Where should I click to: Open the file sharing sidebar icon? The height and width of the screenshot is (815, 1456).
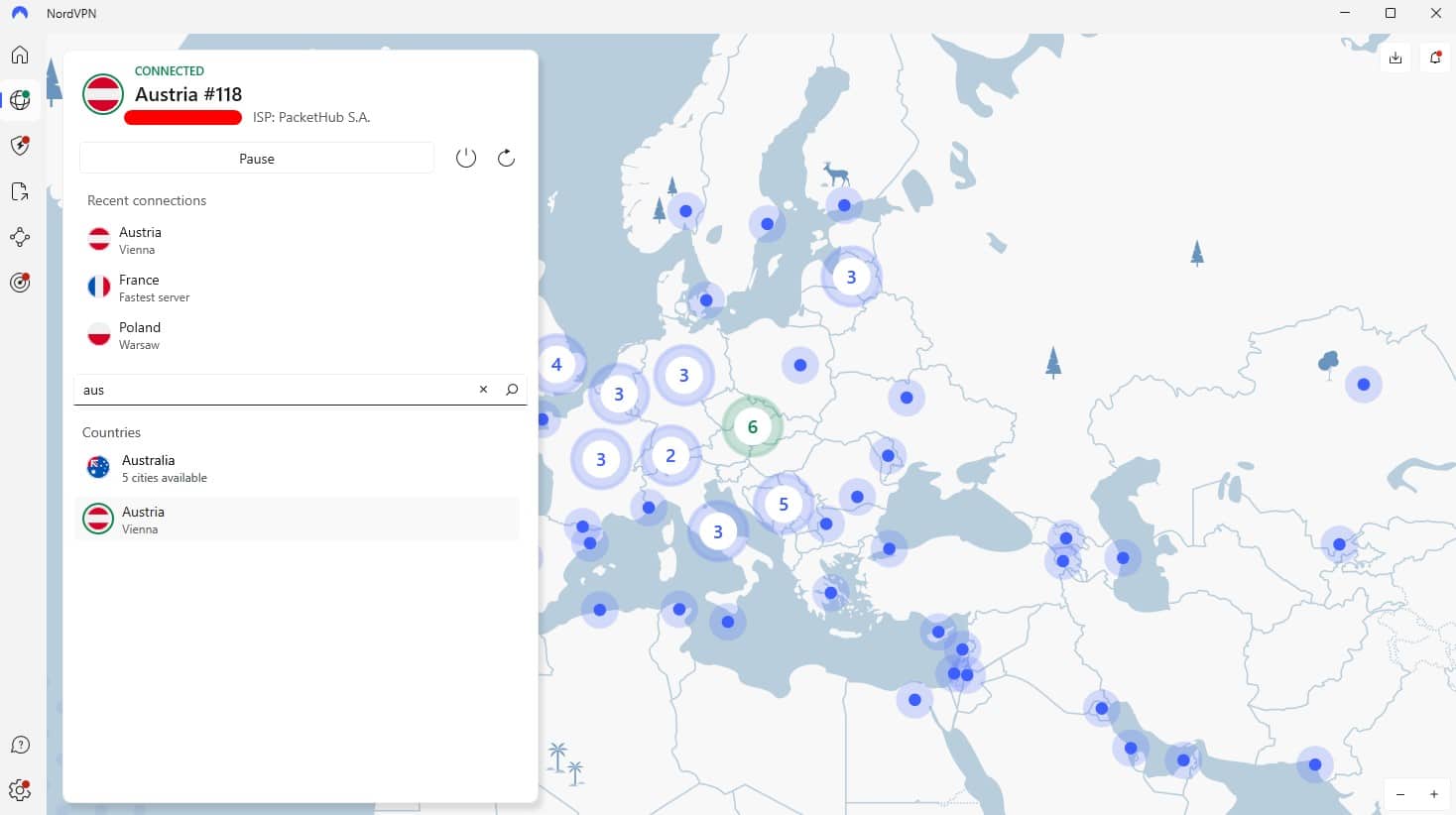pyautogui.click(x=20, y=191)
